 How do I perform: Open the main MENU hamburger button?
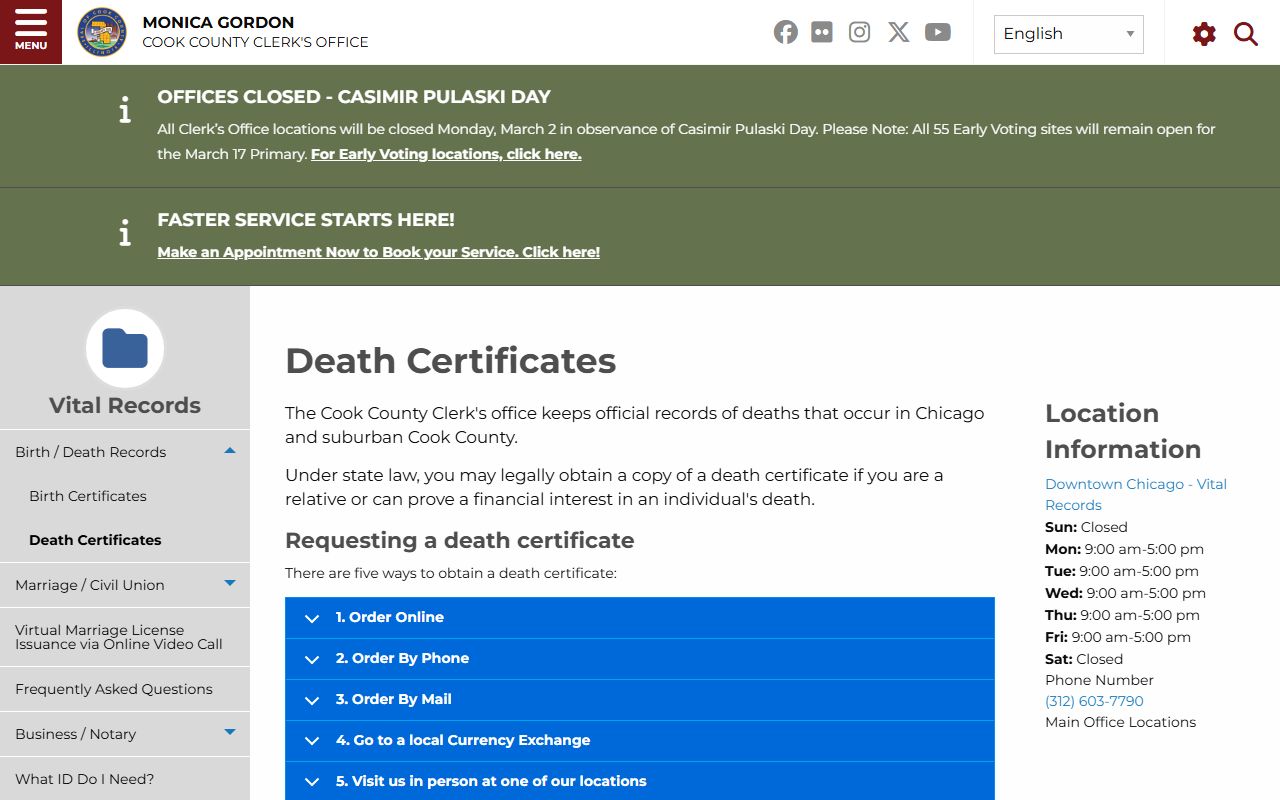point(31,32)
